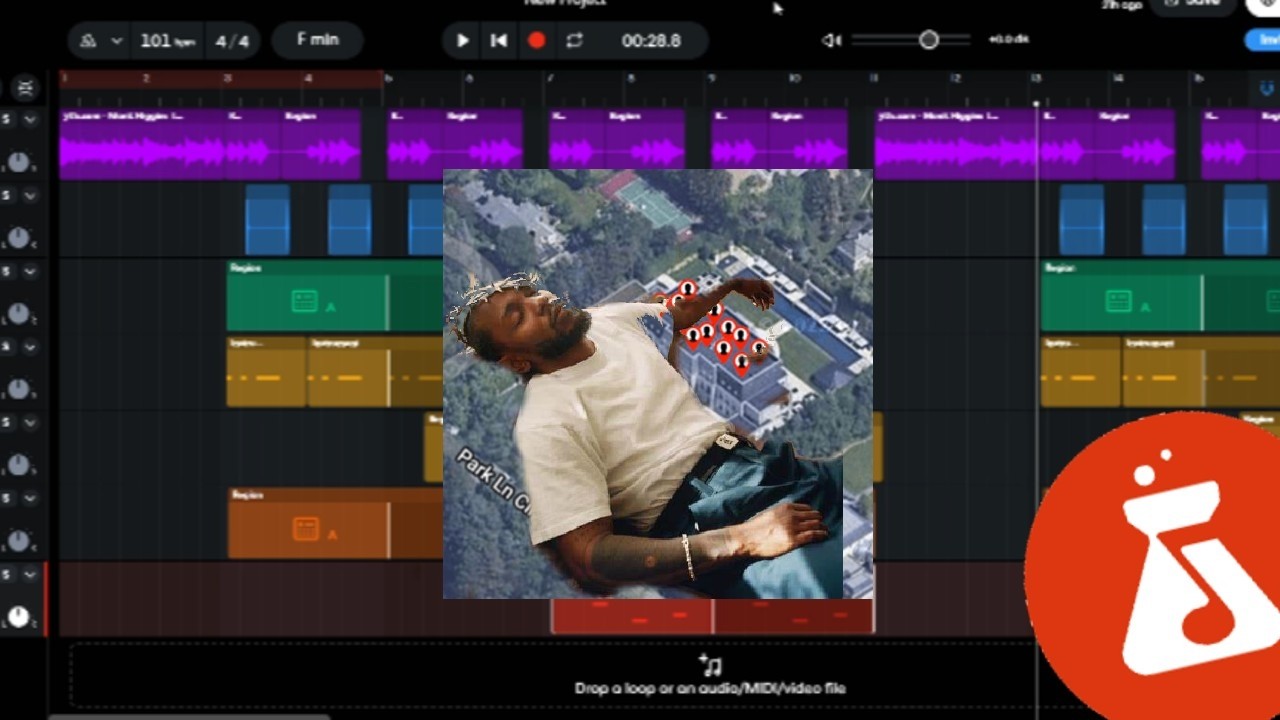Select the left green Region MIDI icon
Viewport: 1280px width, 720px height.
tap(304, 301)
